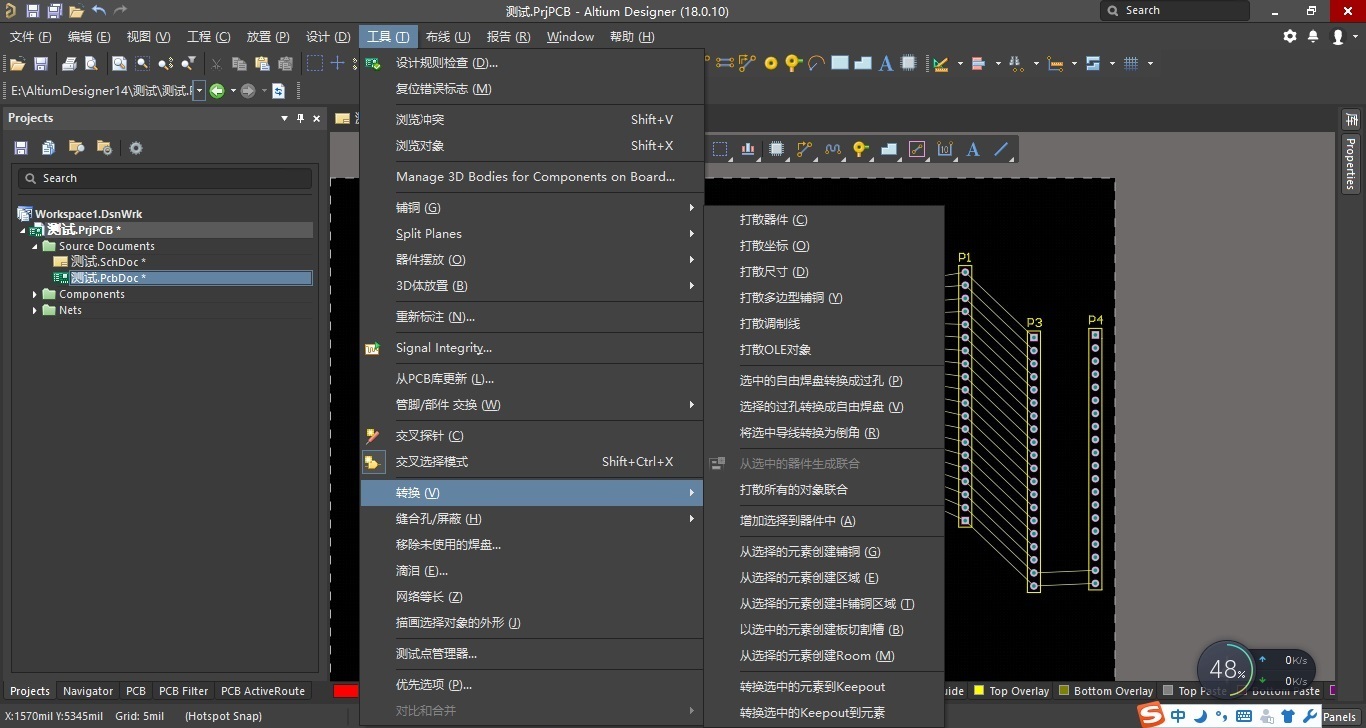Open the file path dropdown arrow
The height and width of the screenshot is (728, 1366).
click(x=199, y=91)
